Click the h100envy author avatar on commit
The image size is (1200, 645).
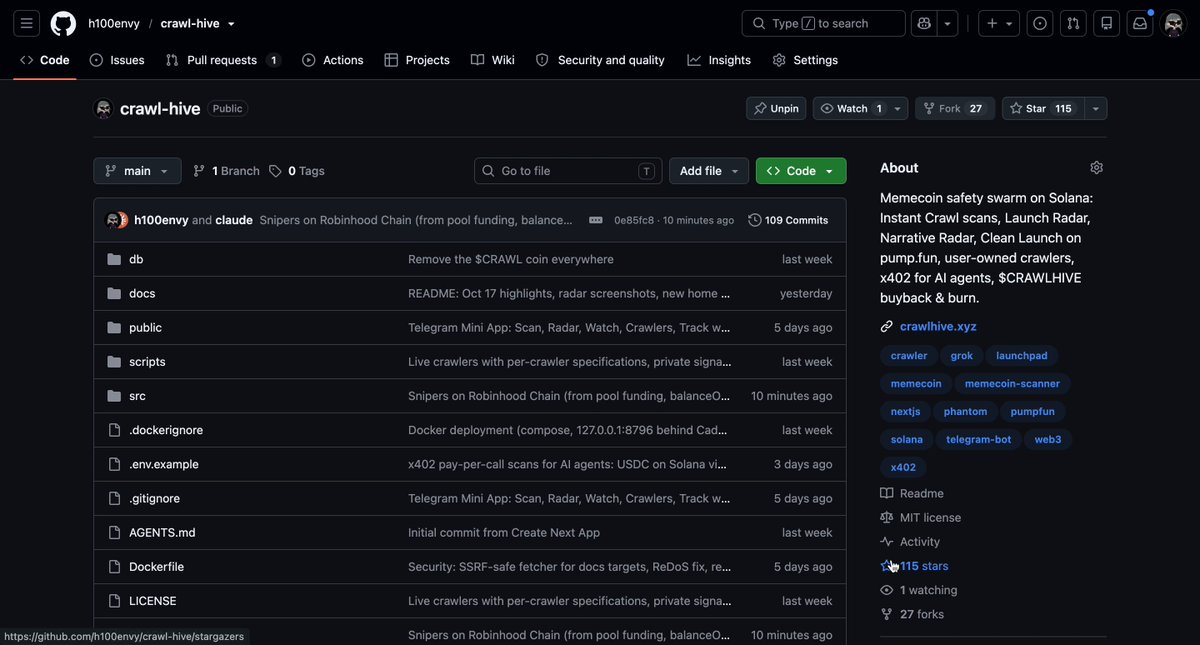pos(113,220)
